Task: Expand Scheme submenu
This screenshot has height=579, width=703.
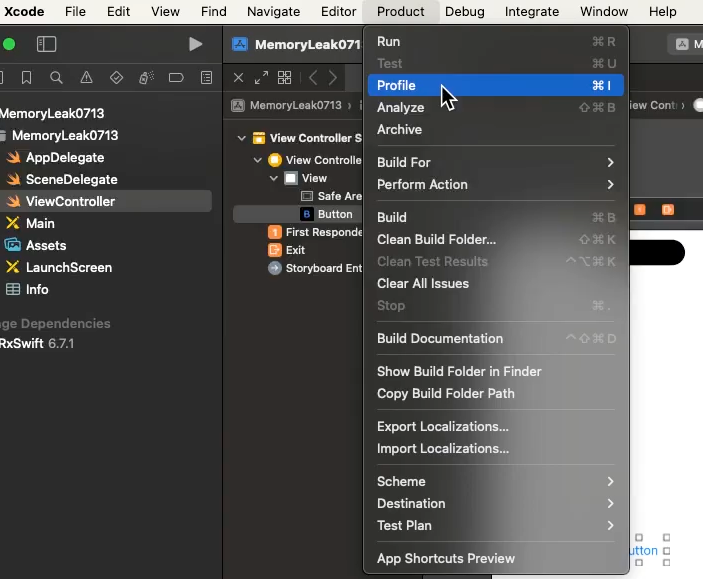Action: point(496,481)
